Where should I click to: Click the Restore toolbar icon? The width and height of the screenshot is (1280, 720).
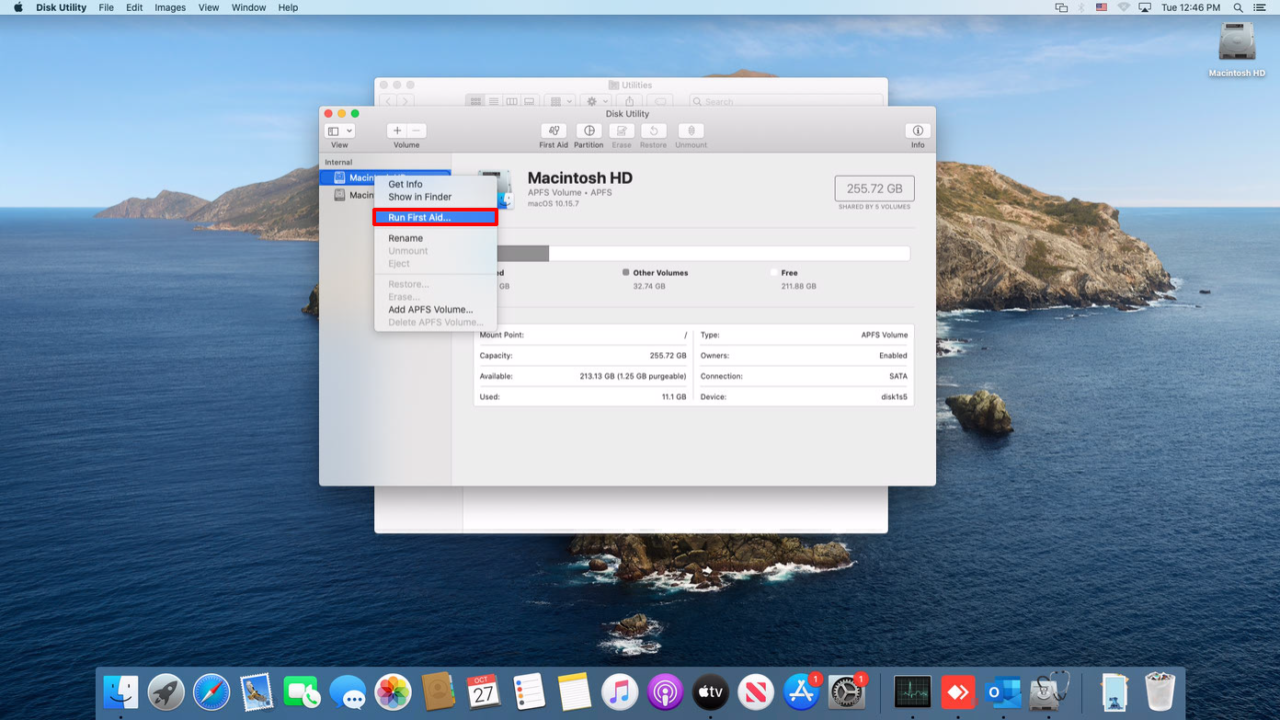656,134
